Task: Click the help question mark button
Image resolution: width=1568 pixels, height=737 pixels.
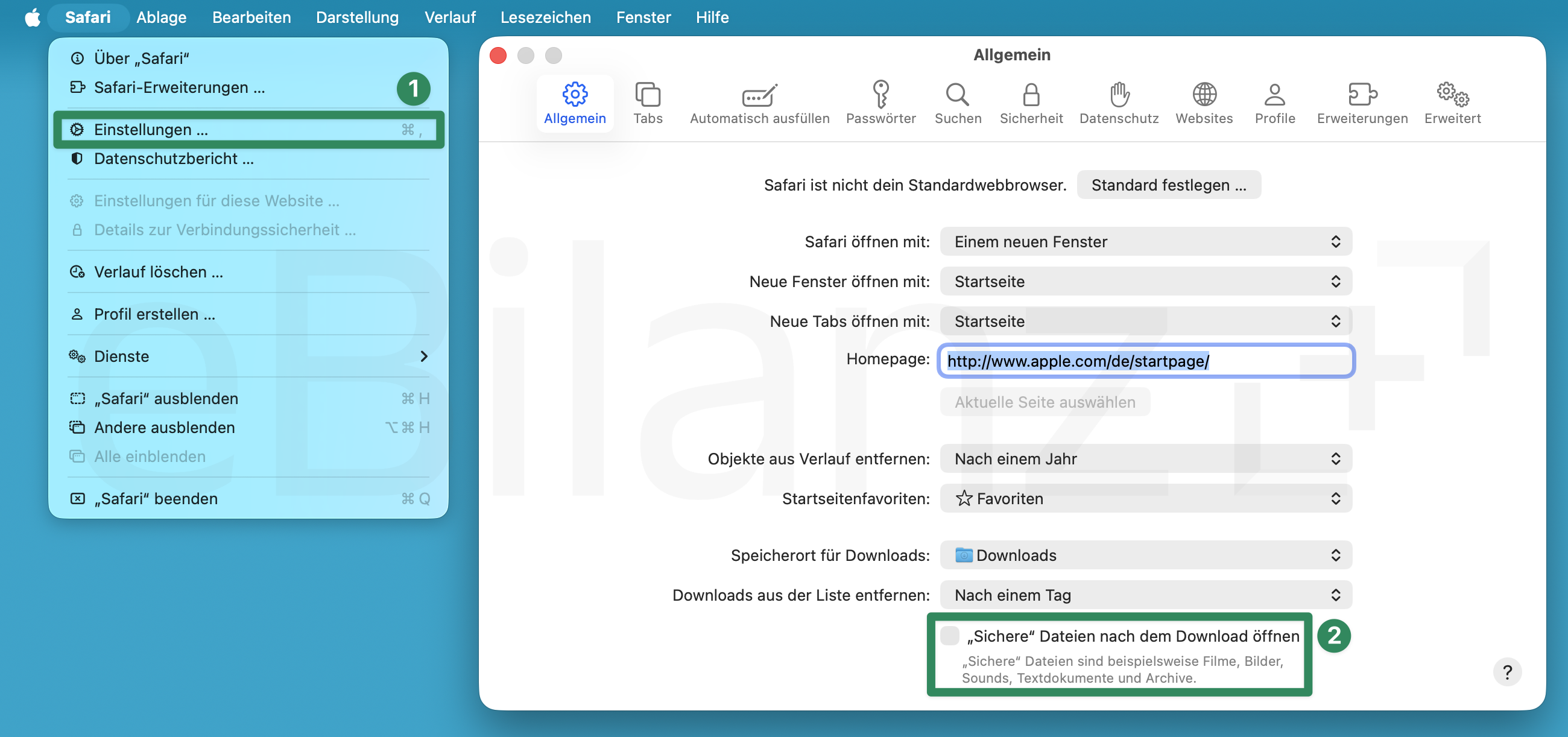Action: [1507, 672]
